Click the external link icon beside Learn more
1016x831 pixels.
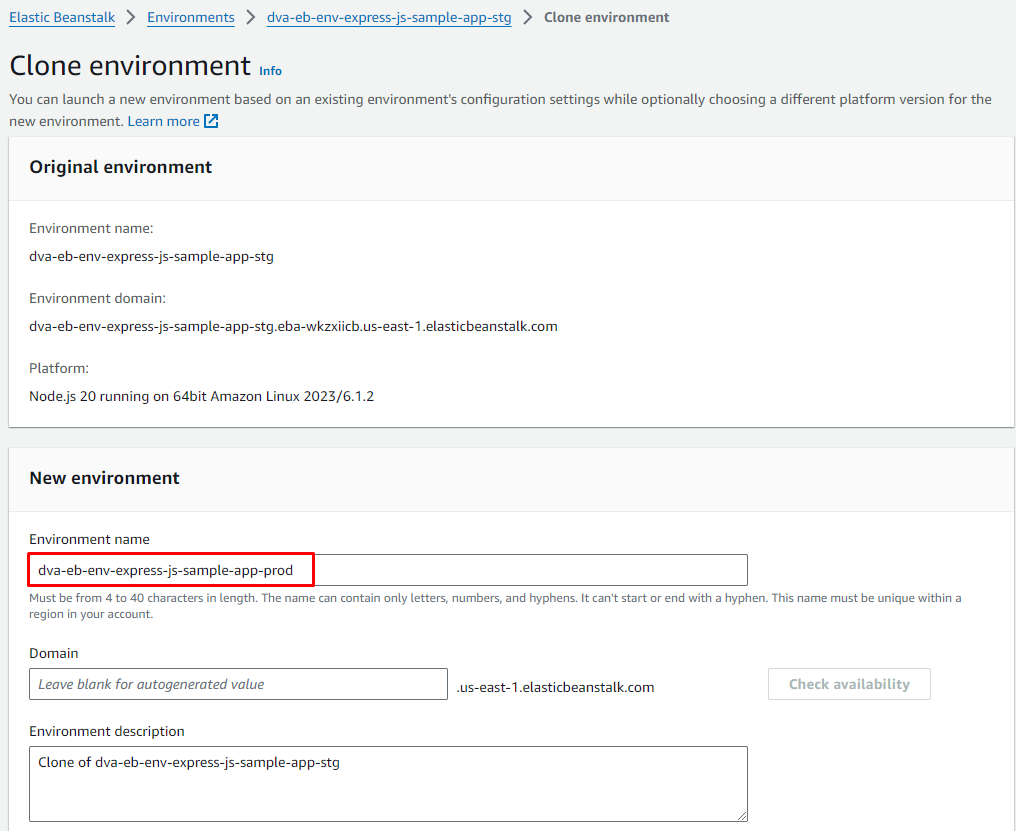tap(211, 121)
